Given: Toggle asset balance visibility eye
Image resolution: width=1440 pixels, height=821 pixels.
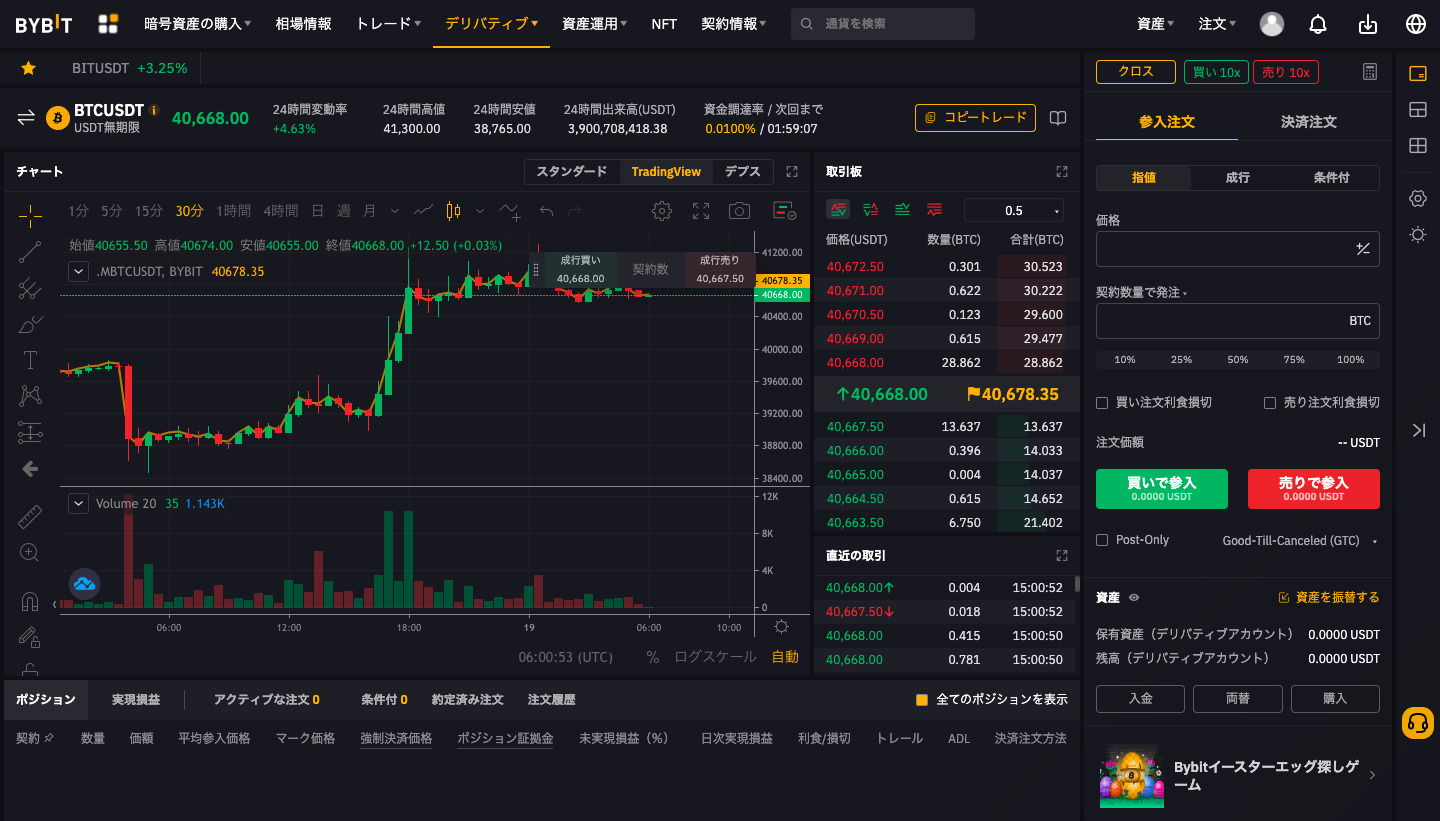Looking at the screenshot, I should [x=1134, y=597].
